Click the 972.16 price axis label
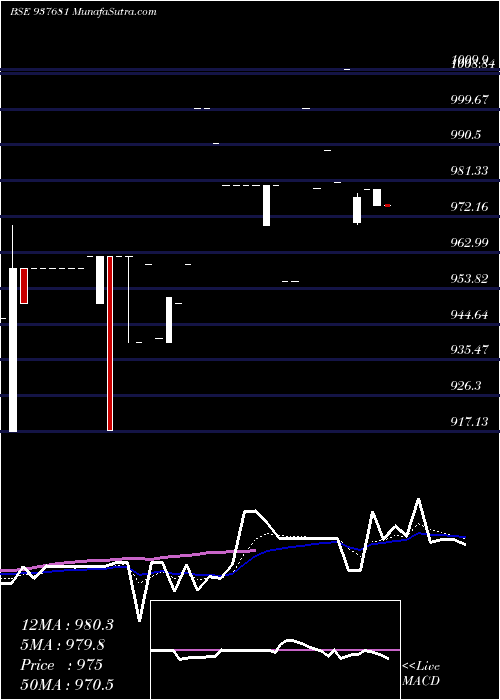Image resolution: width=500 pixels, height=700 pixels. 469,207
